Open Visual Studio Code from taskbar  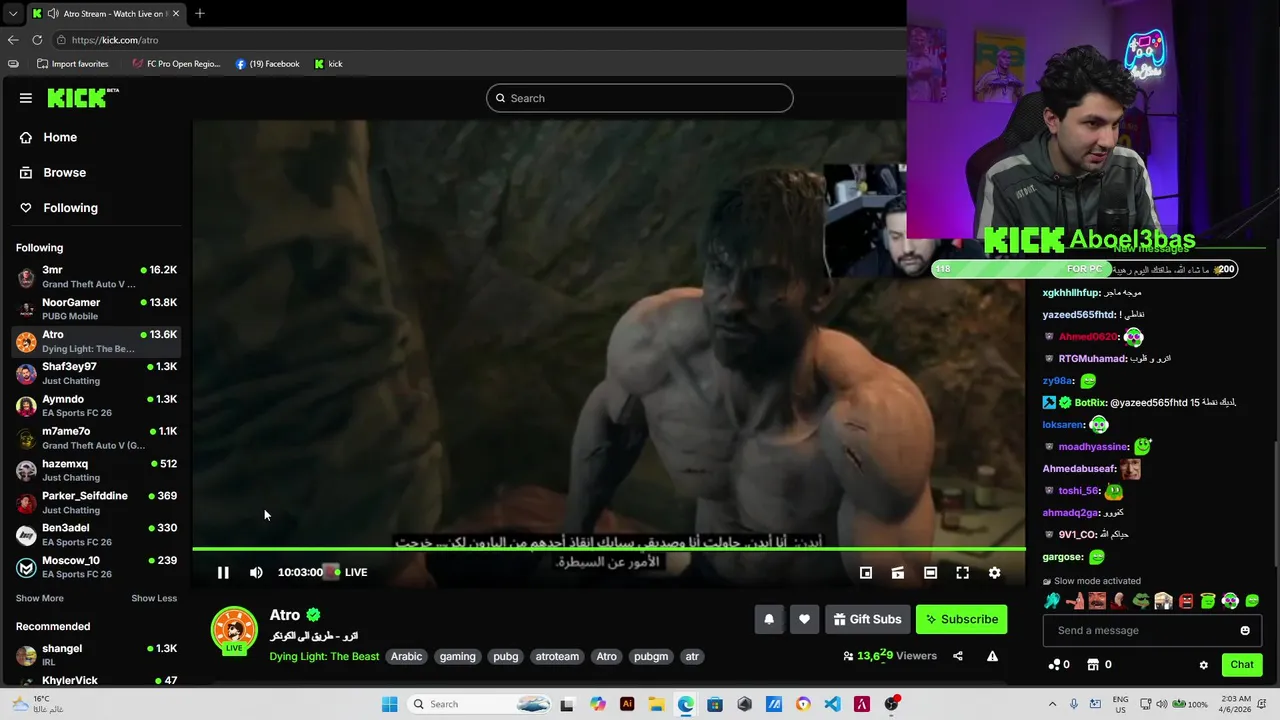832,704
